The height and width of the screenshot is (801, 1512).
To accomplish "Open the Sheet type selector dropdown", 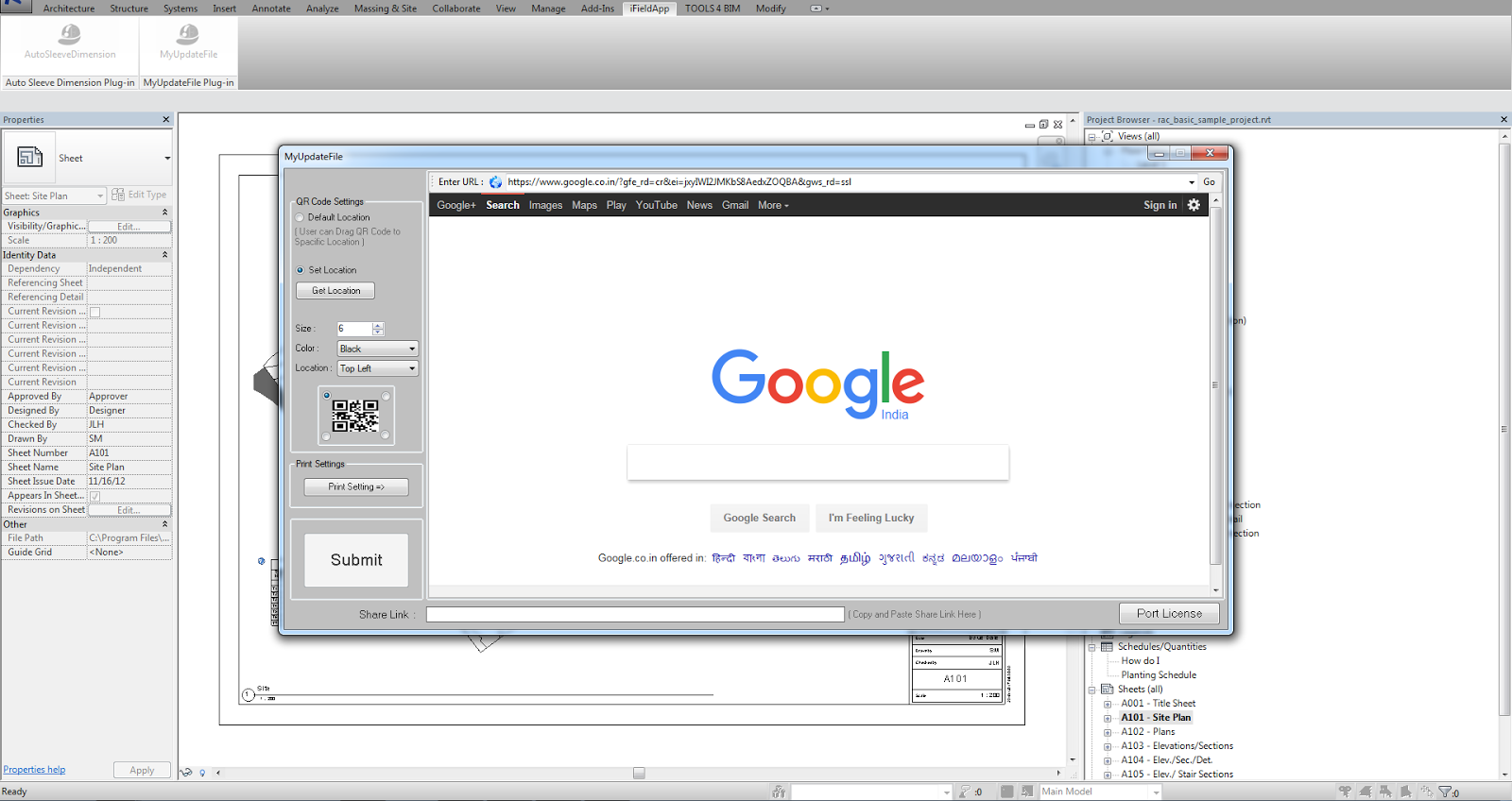I will 167,159.
